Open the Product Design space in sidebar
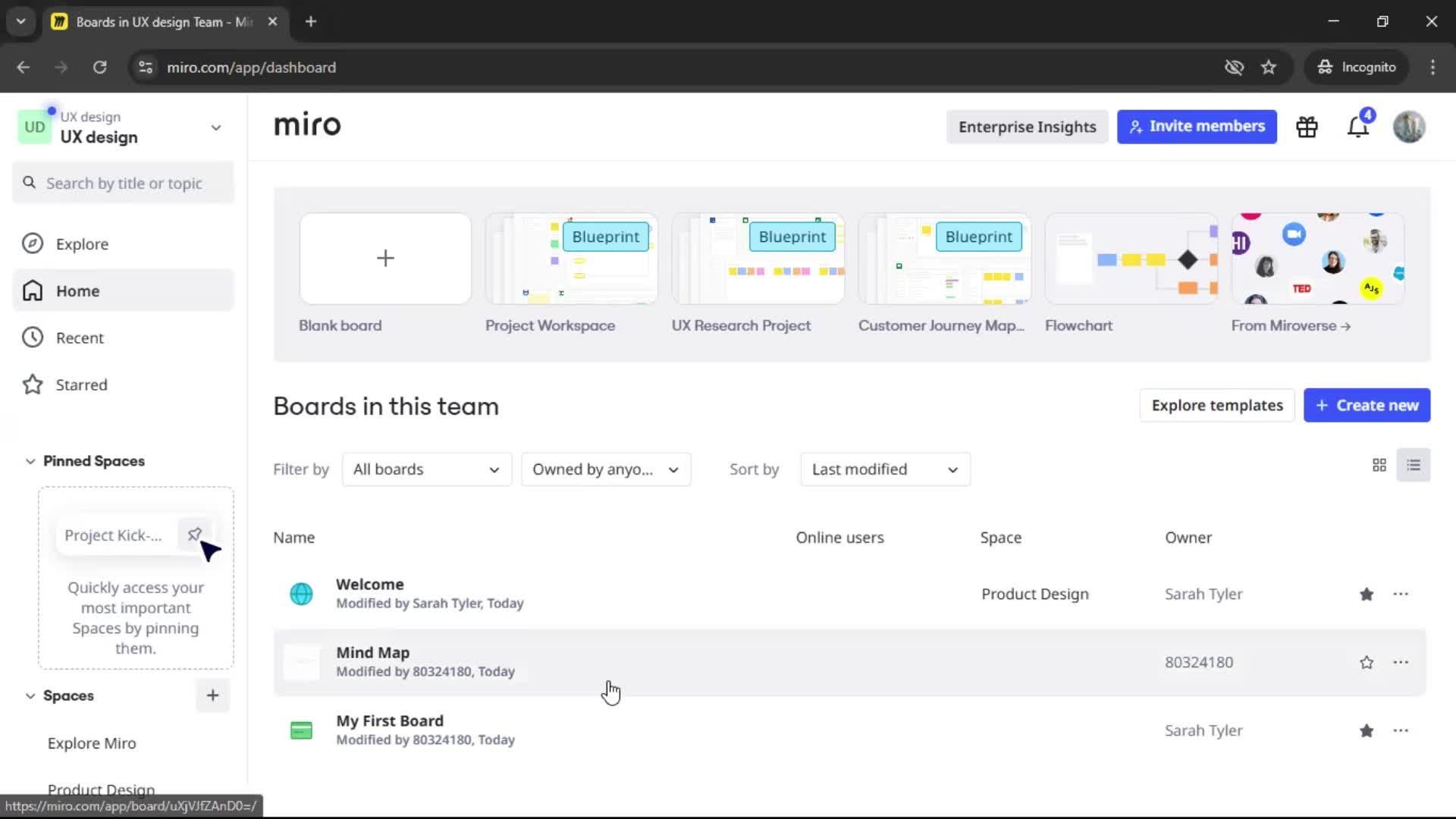Viewport: 1456px width, 819px height. coord(101,789)
